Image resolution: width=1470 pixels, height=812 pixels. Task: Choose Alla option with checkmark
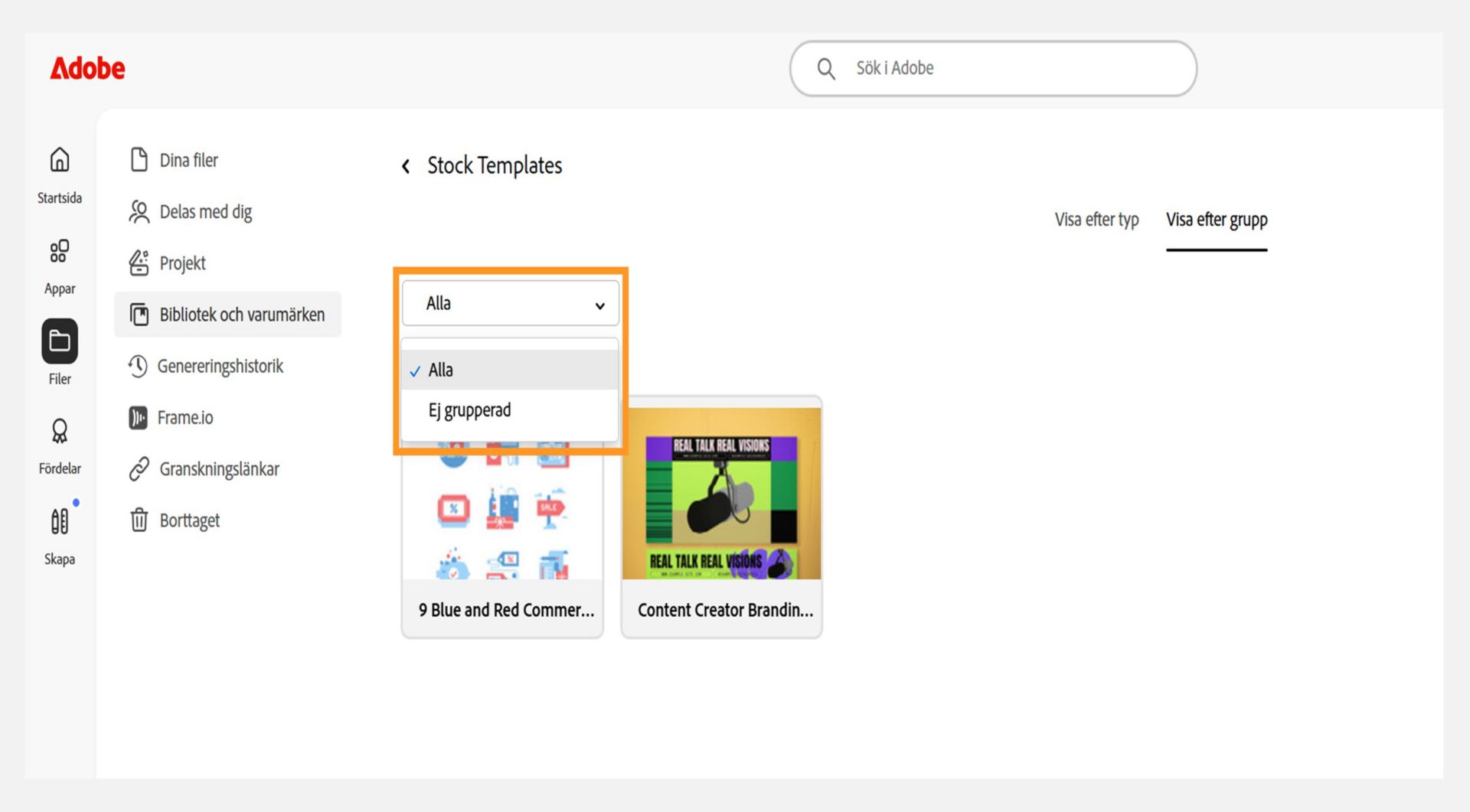pos(510,370)
